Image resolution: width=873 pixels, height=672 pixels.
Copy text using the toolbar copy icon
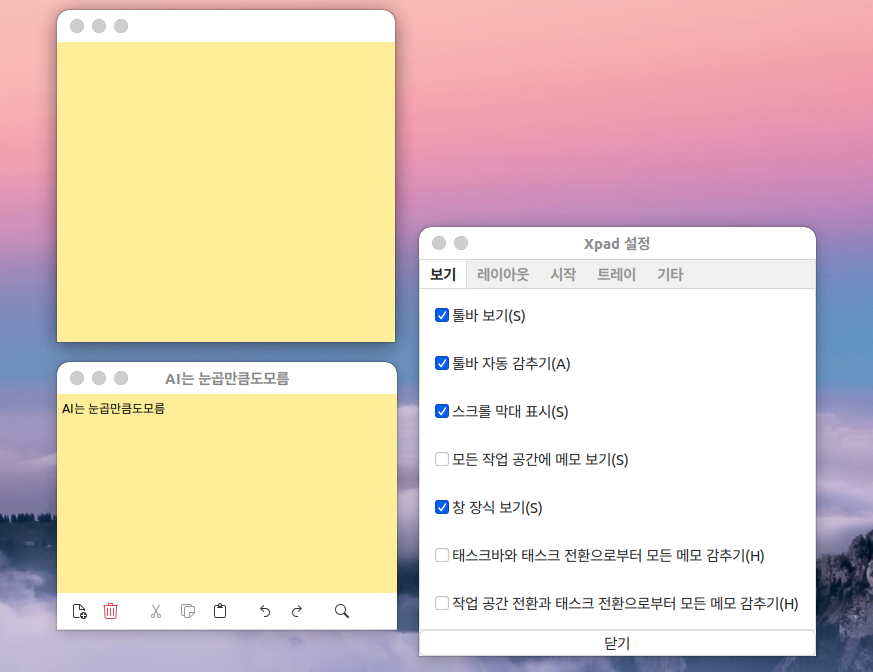[188, 611]
